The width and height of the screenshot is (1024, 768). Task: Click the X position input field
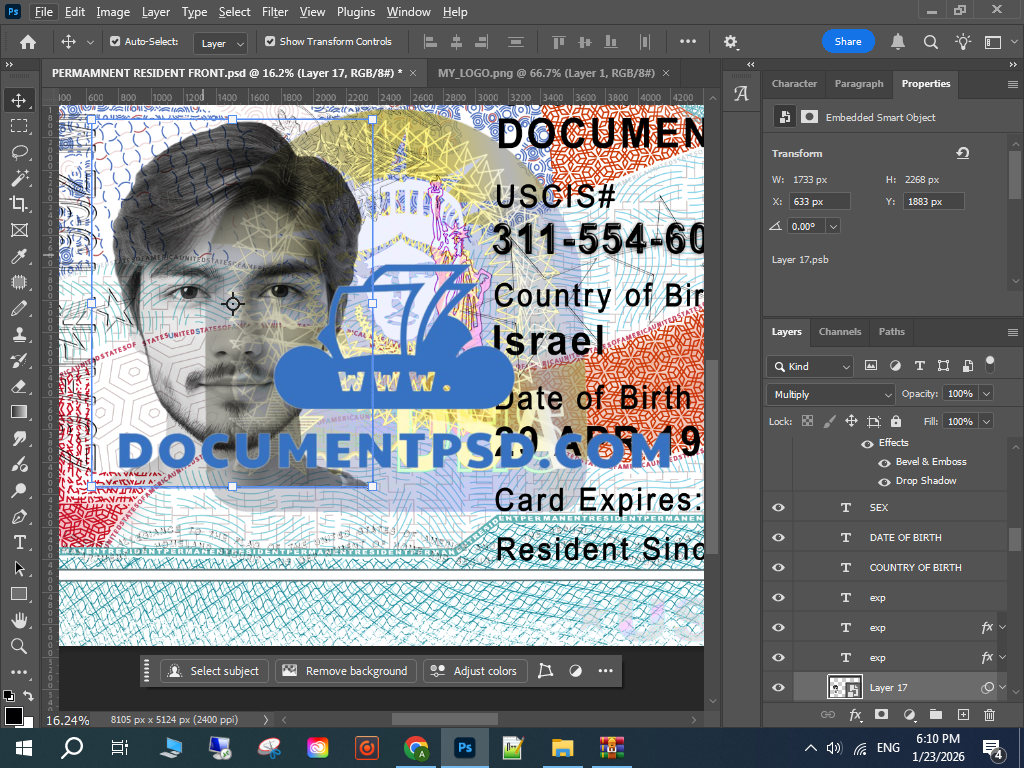819,202
